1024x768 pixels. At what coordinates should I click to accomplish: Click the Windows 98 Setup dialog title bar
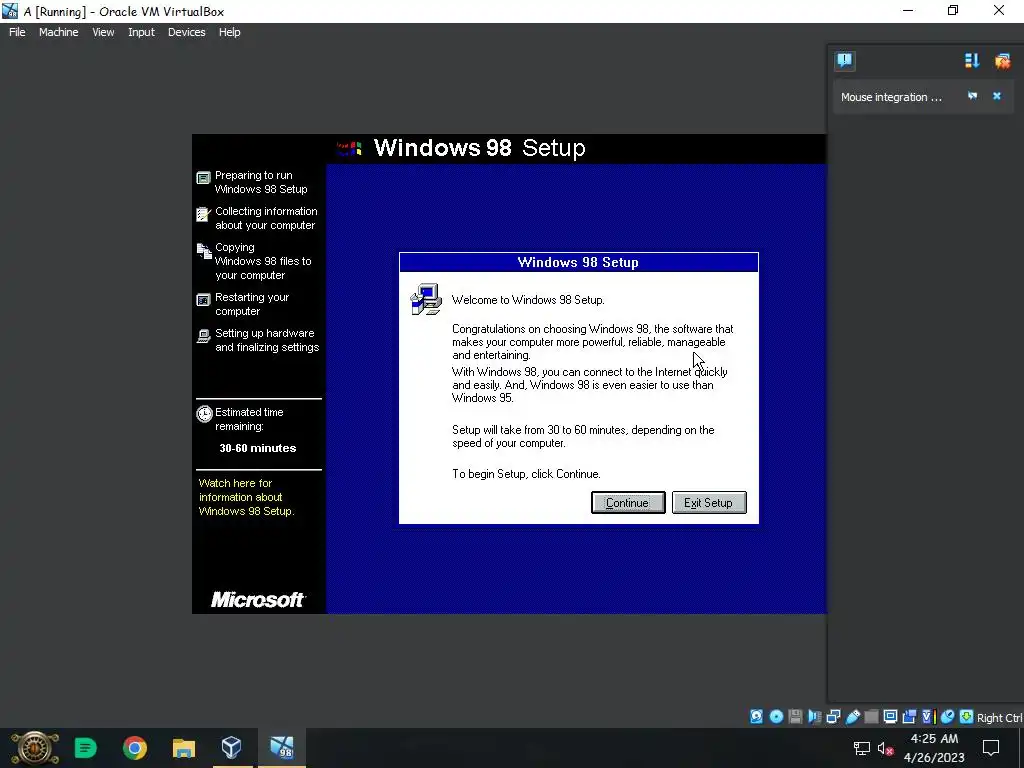click(579, 263)
